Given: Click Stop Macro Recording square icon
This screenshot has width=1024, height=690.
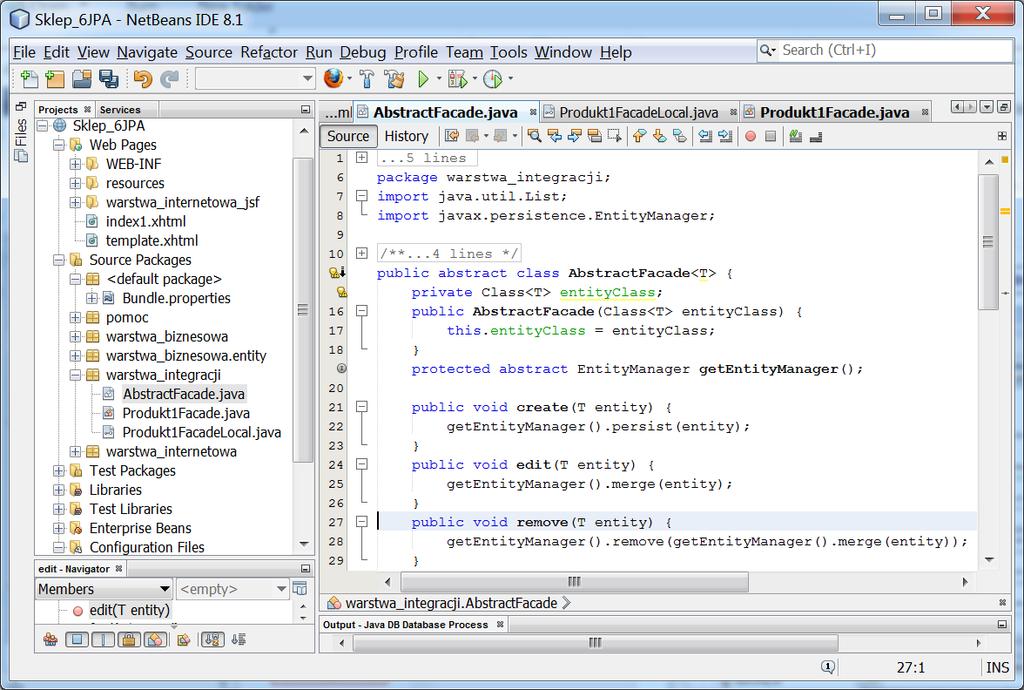Looking at the screenshot, I should pos(771,136).
